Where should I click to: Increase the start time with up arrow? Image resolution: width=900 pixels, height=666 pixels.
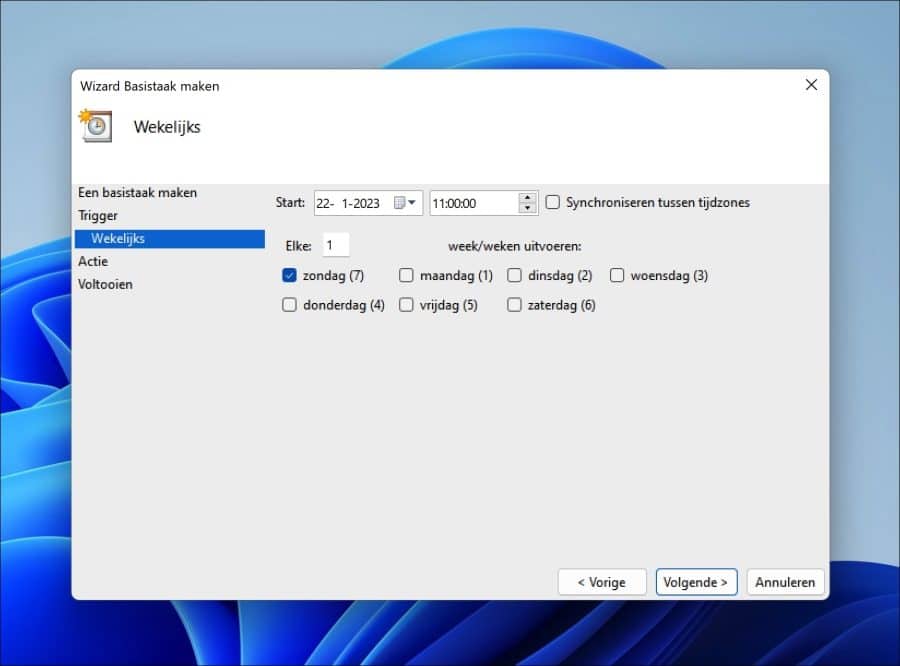(x=527, y=198)
